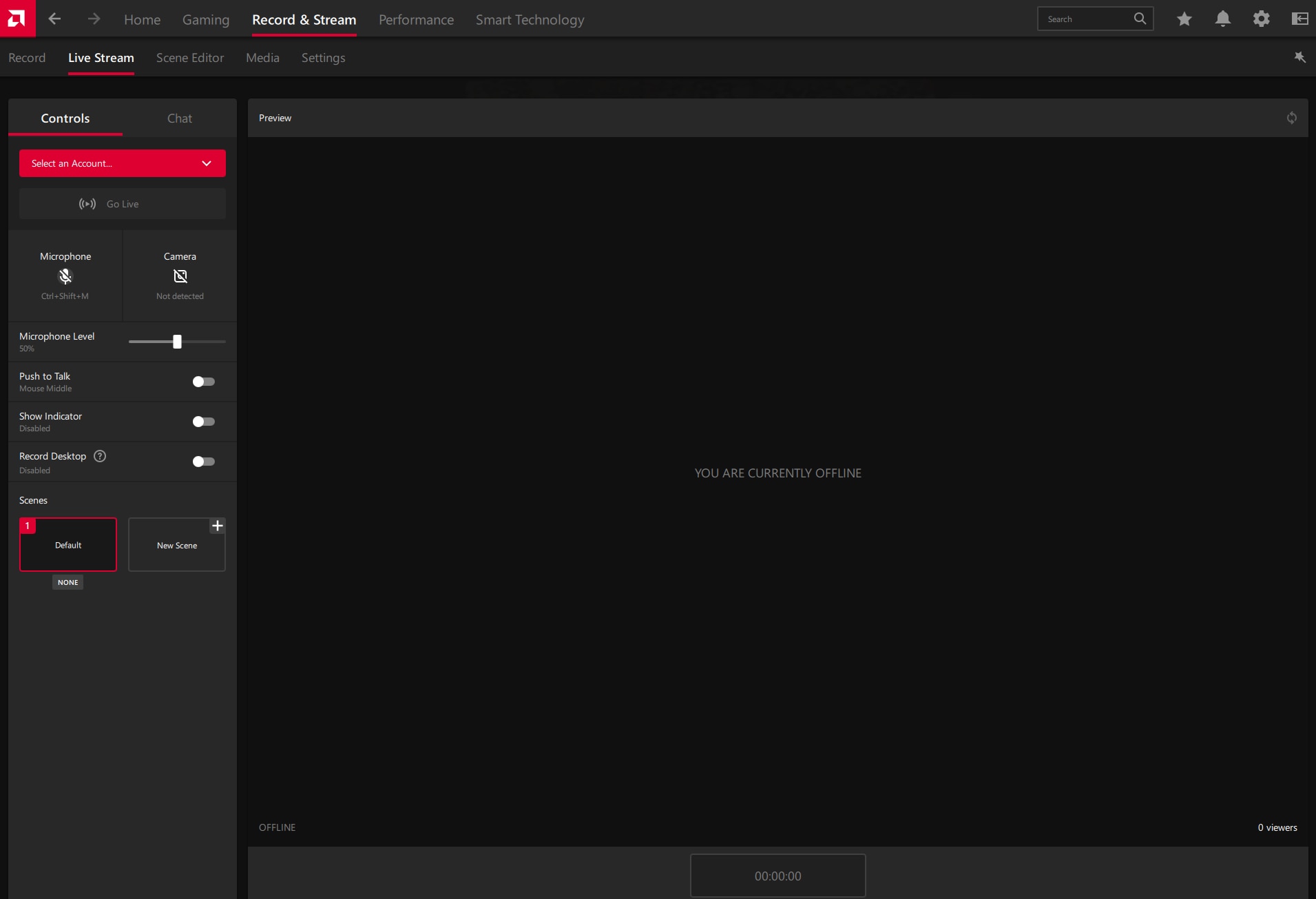The height and width of the screenshot is (899, 1316).
Task: Create a New Scene with the plus button
Action: tap(218, 526)
